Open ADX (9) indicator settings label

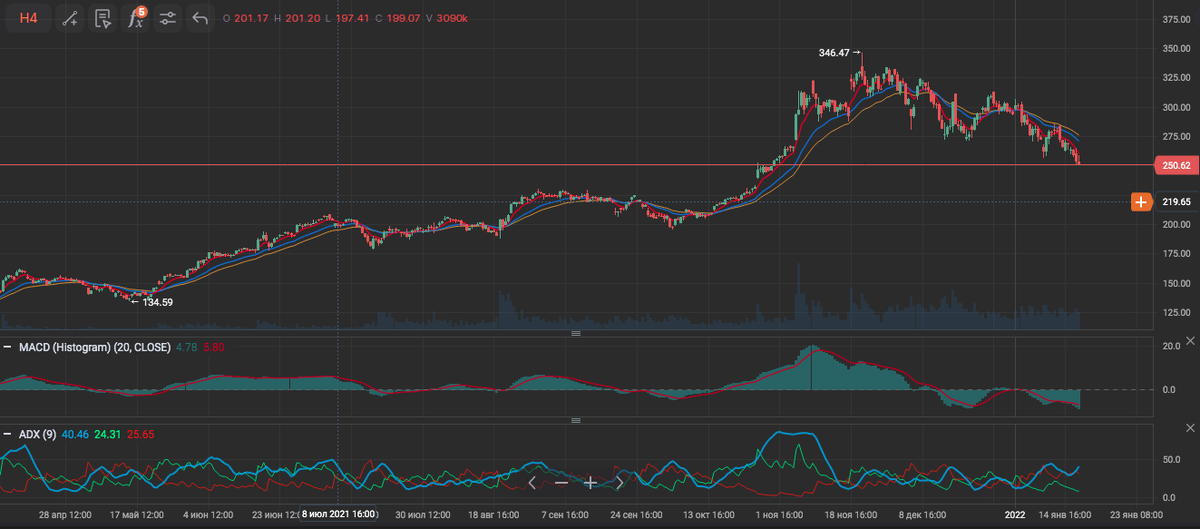(x=37, y=435)
